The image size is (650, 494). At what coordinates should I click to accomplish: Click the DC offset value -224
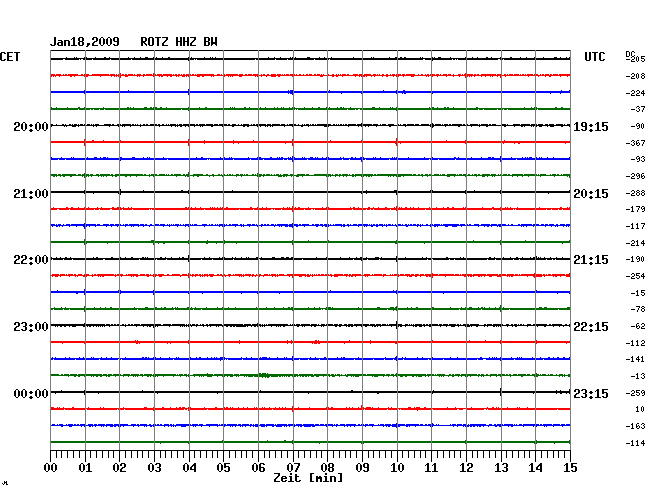pos(635,93)
